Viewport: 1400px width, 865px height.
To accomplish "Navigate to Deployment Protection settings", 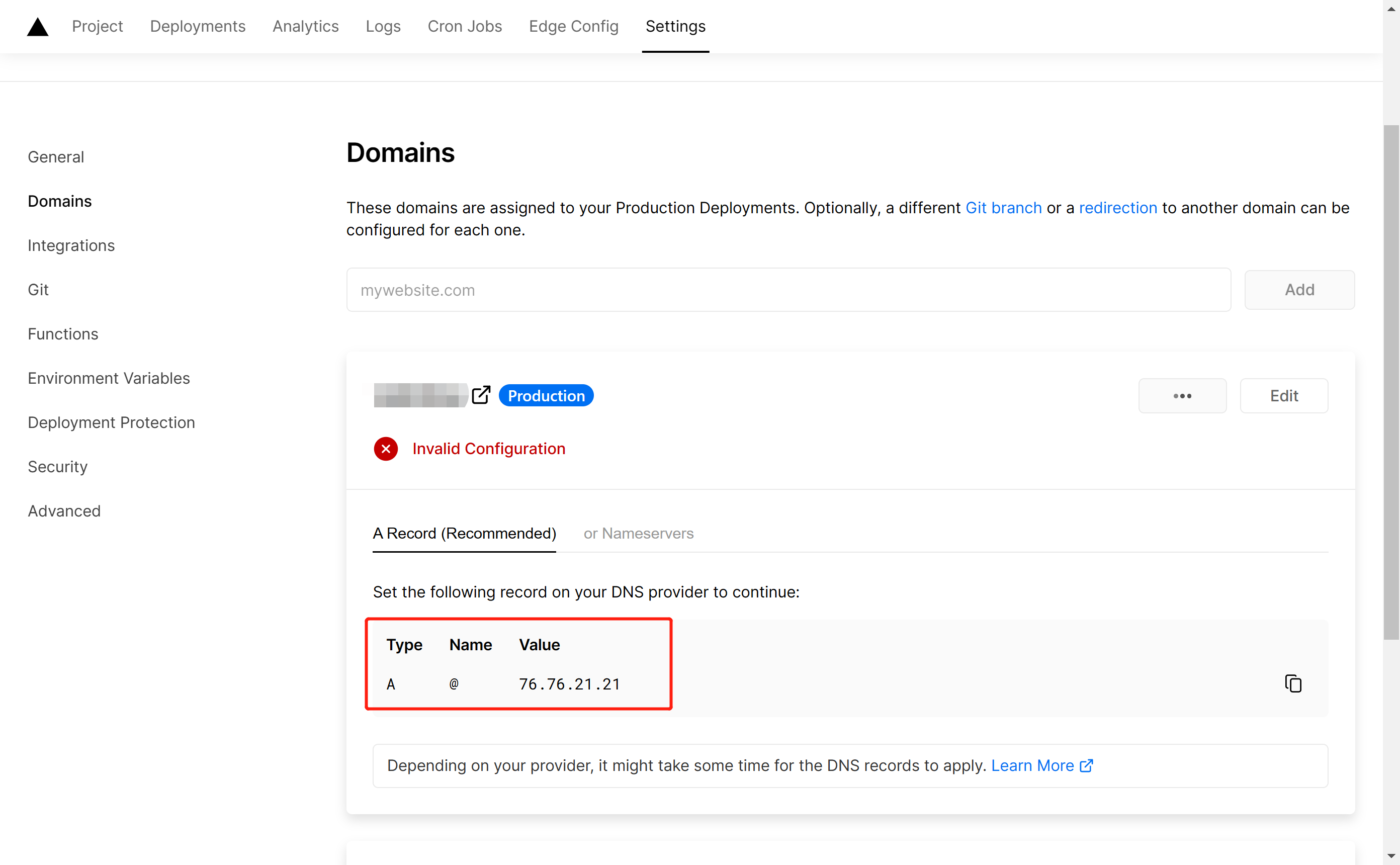I will click(x=112, y=422).
